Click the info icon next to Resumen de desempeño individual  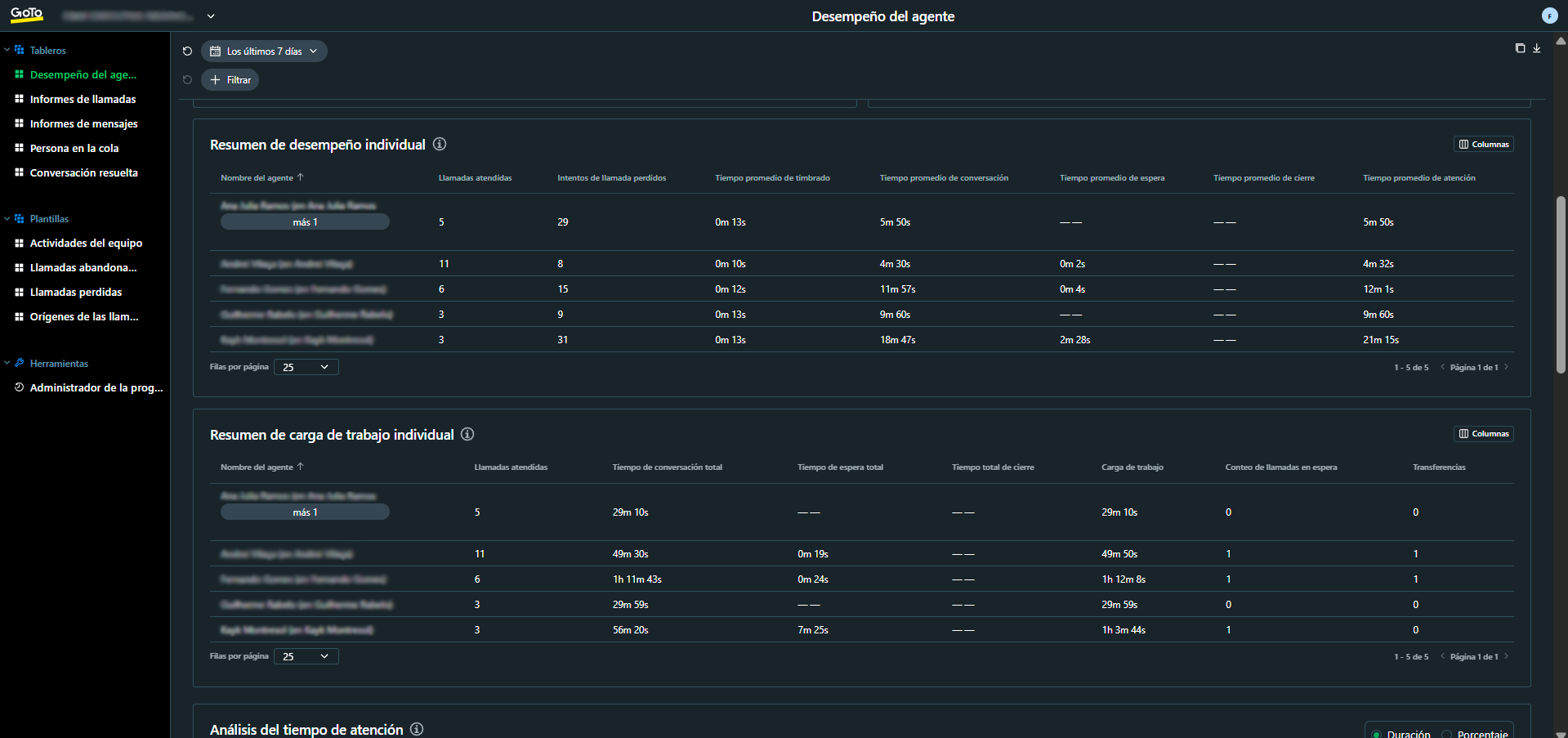coord(440,145)
